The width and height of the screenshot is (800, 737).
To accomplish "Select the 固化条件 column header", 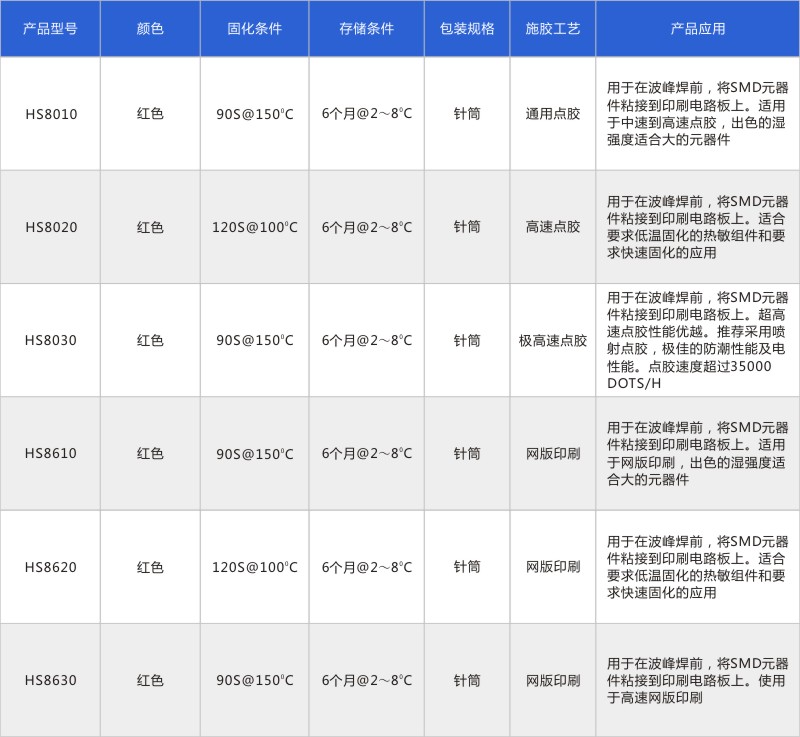I will (254, 29).
